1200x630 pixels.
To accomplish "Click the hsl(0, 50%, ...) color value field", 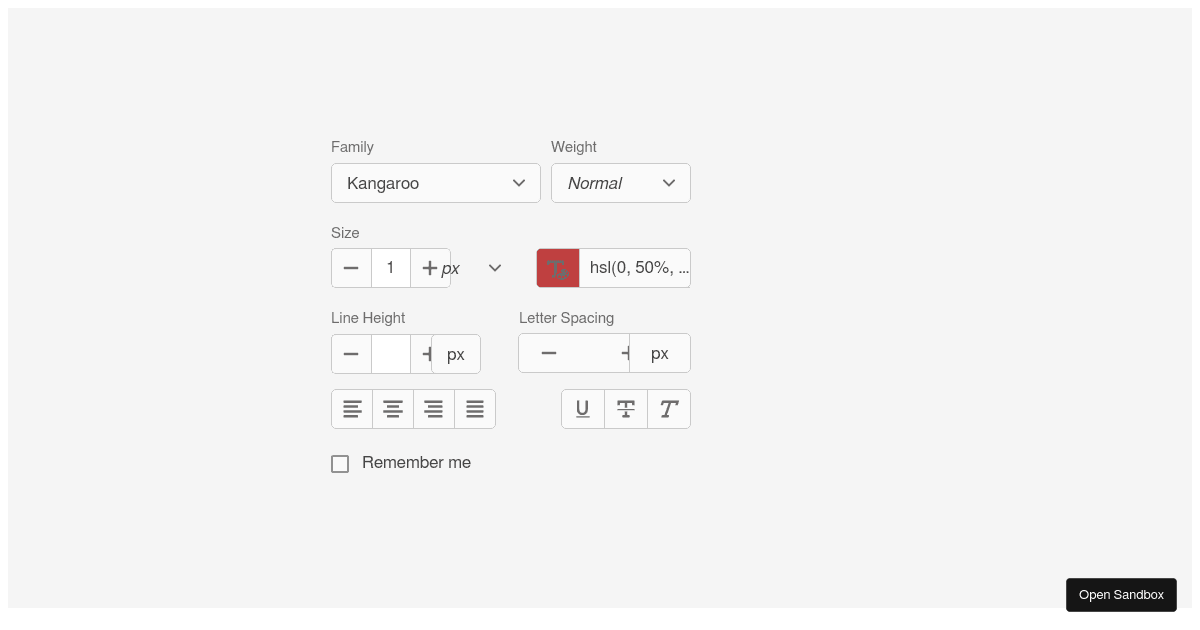I will [x=636, y=267].
